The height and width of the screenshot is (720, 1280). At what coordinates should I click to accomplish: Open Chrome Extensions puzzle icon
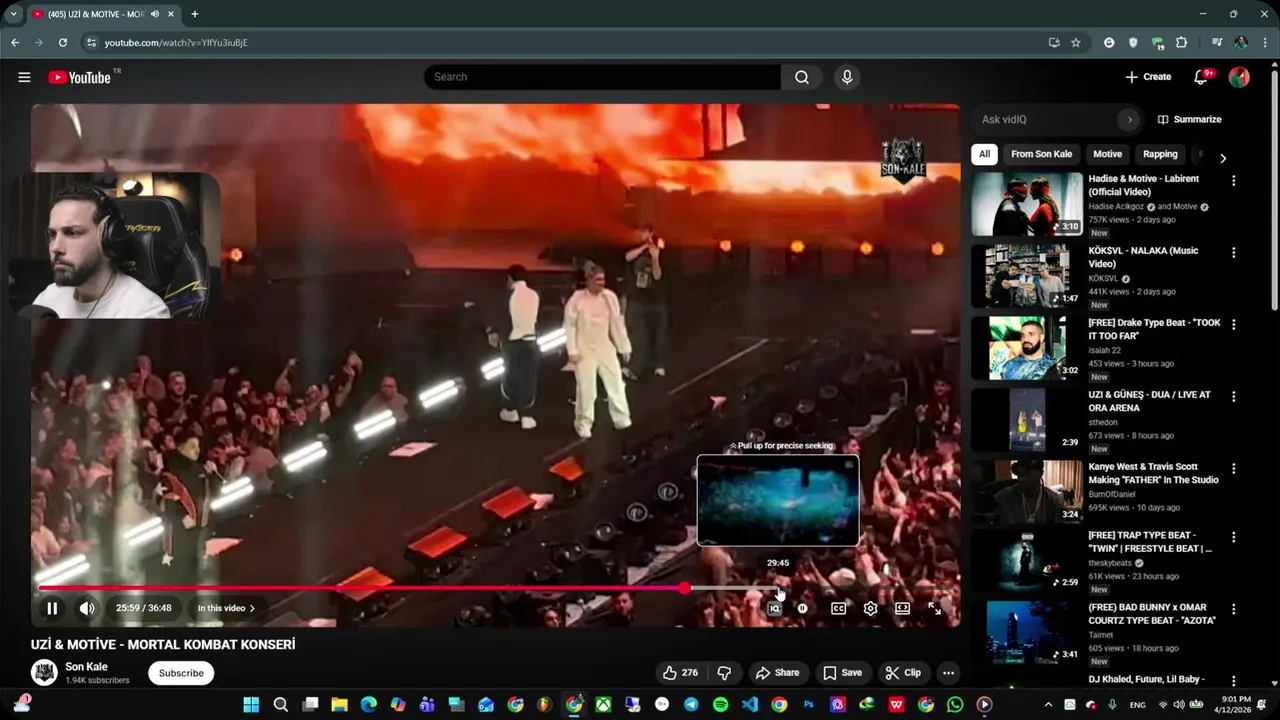[x=1181, y=43]
